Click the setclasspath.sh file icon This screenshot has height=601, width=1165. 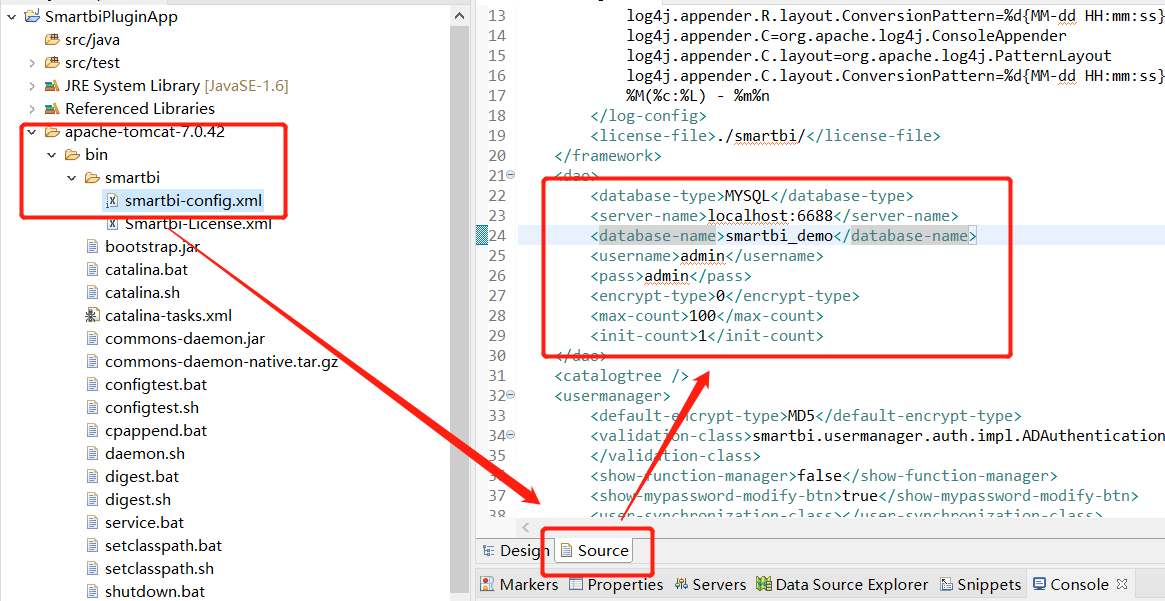(92, 569)
